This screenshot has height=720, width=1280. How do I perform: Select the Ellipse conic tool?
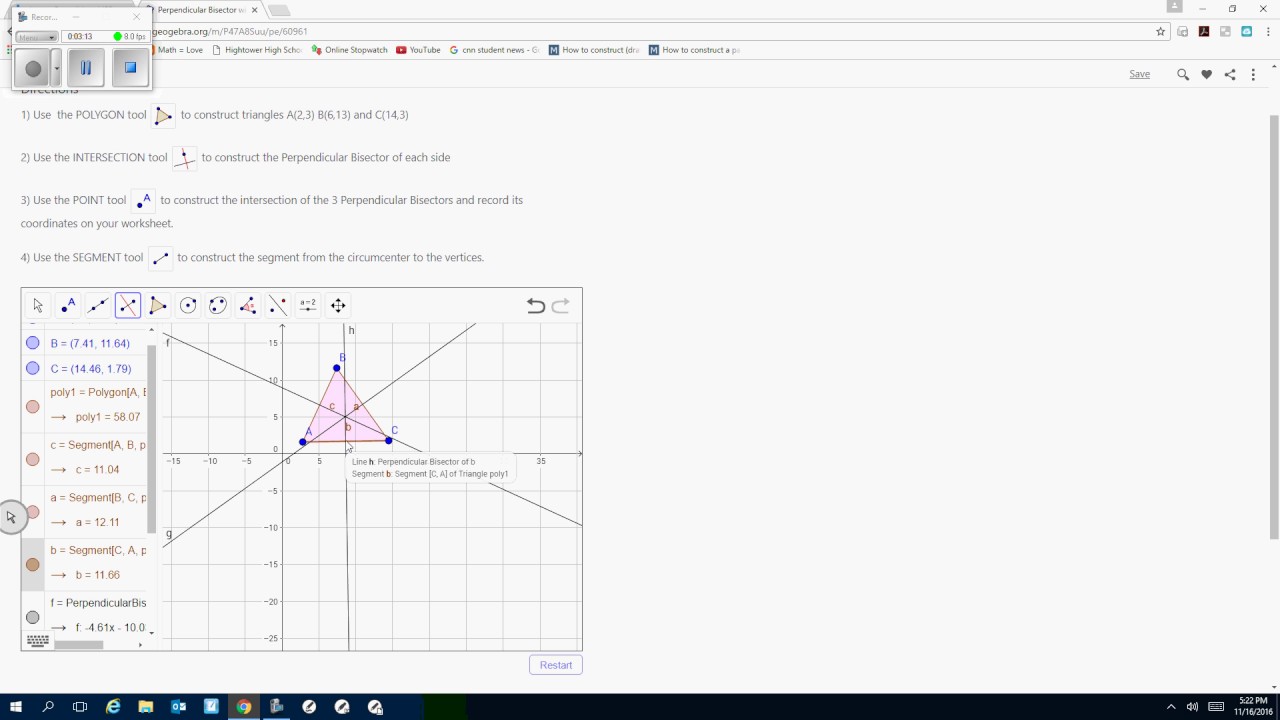[x=218, y=305]
